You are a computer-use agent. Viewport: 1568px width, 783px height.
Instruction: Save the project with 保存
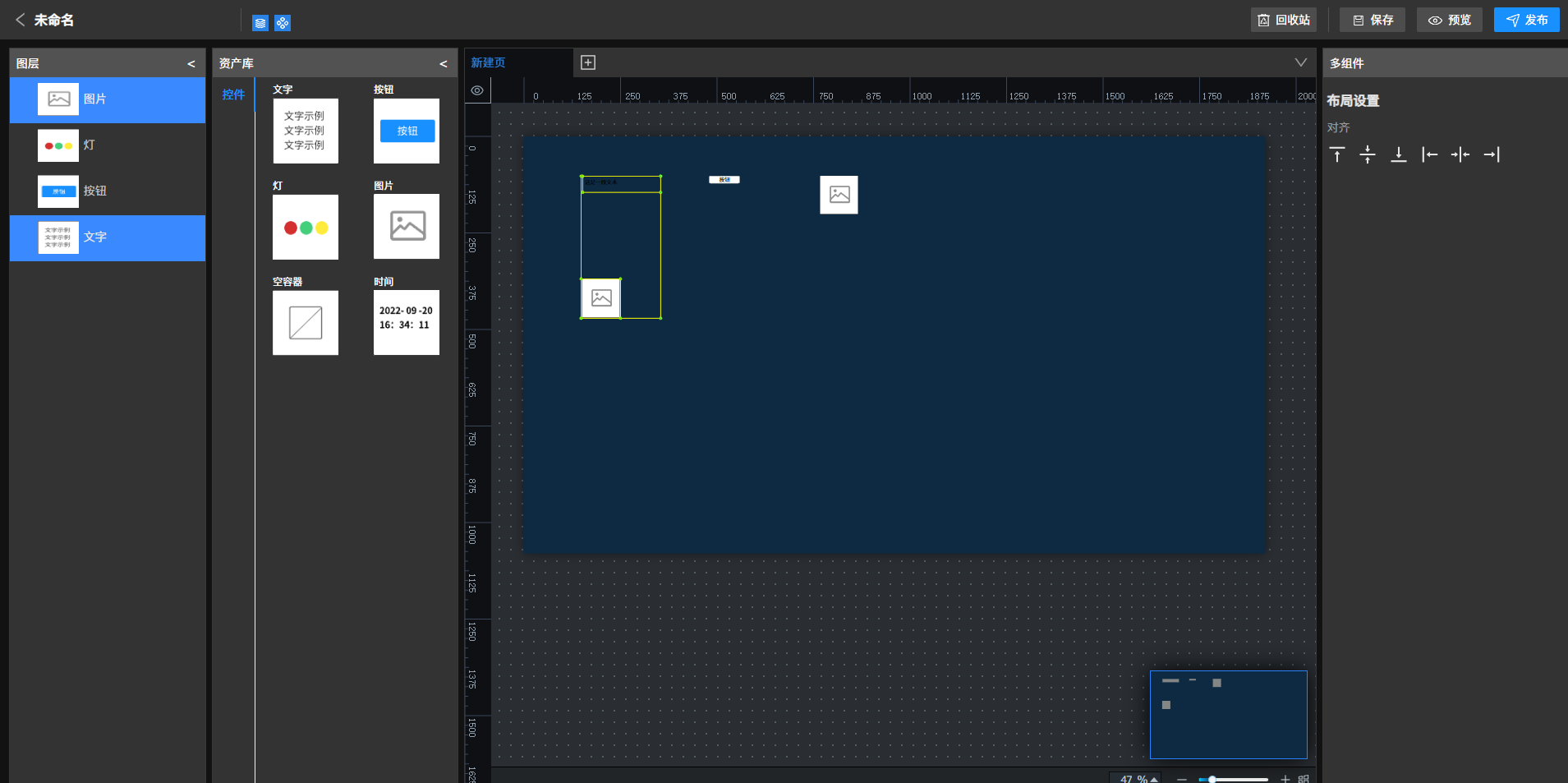click(1373, 20)
